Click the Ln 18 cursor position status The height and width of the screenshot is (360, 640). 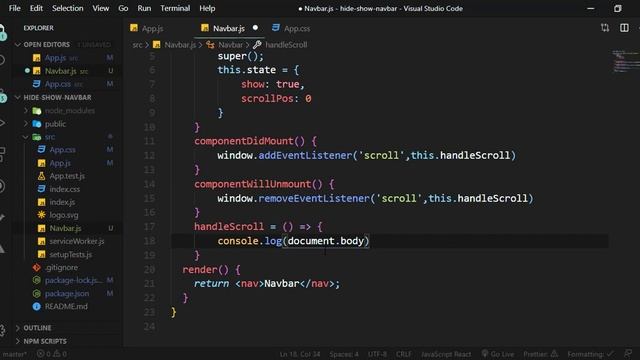click(300, 354)
